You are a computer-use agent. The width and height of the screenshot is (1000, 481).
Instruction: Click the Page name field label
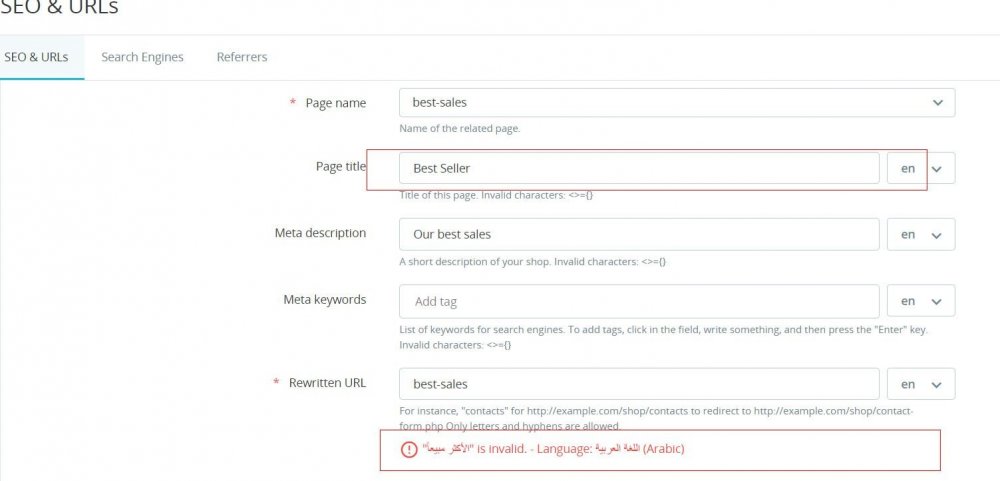coord(335,103)
